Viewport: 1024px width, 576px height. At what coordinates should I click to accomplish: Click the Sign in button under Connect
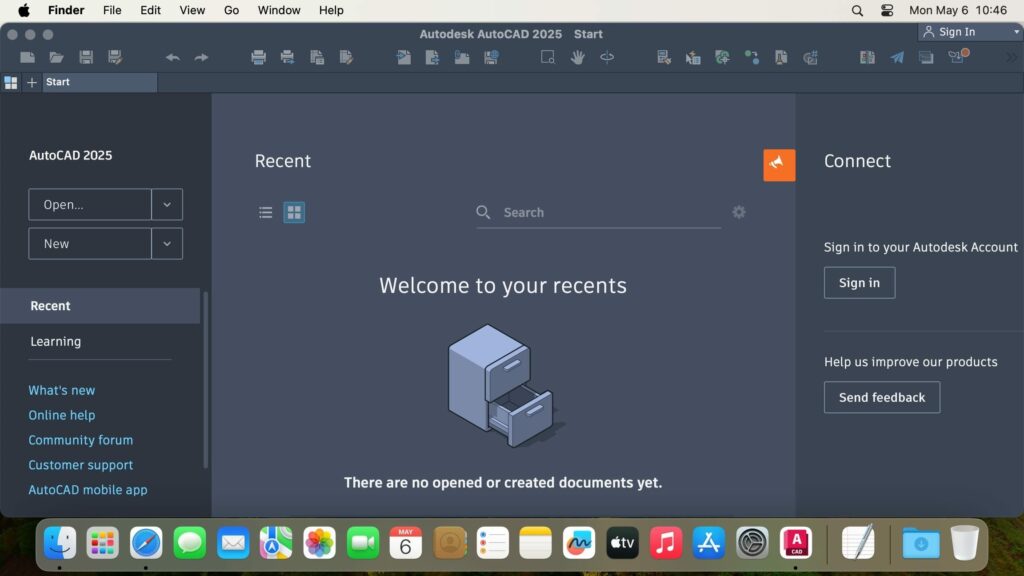coord(859,283)
